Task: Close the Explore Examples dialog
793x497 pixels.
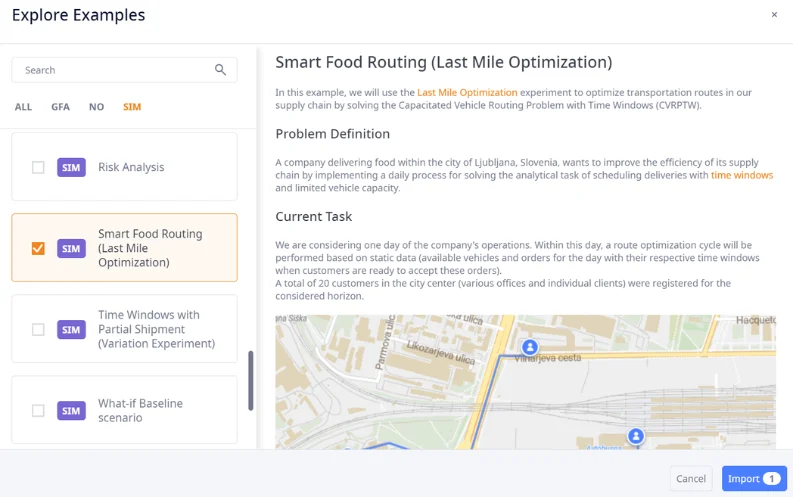Action: 774,15
